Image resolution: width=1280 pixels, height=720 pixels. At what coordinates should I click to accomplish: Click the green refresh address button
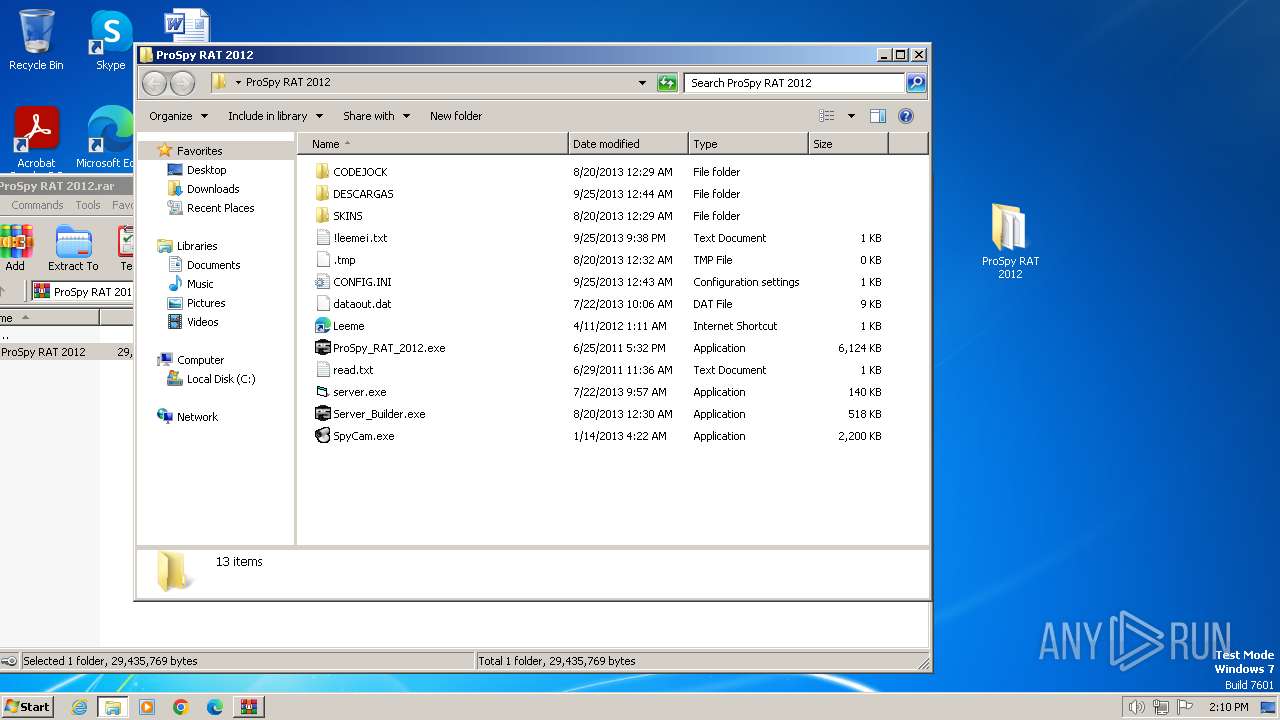click(667, 83)
